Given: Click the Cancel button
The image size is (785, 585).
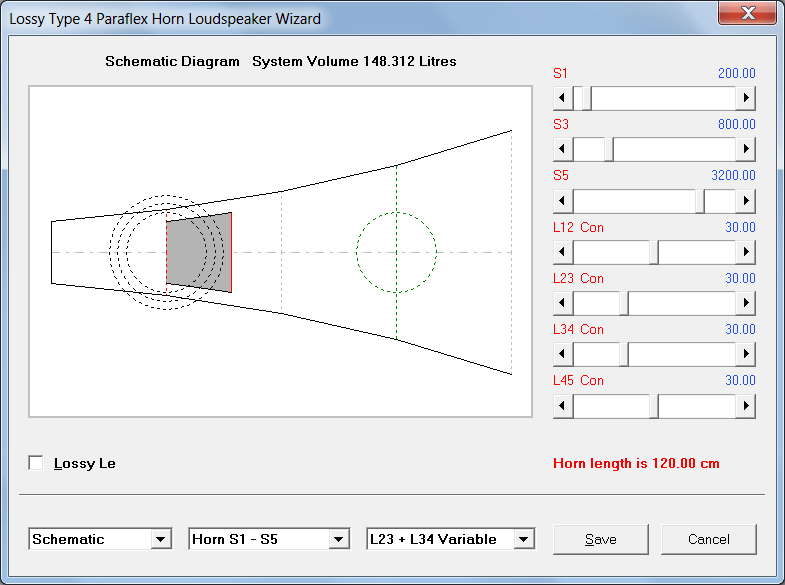Looking at the screenshot, I should 708,539.
